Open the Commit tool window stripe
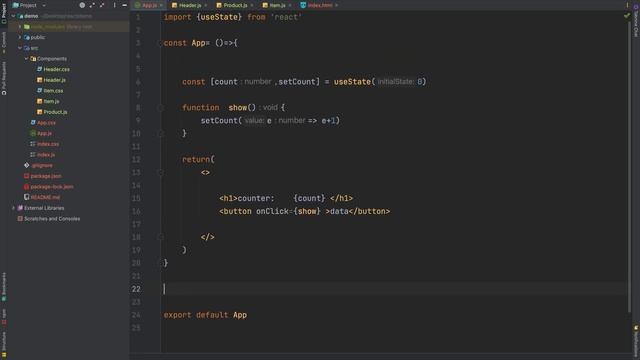 click(x=4, y=42)
